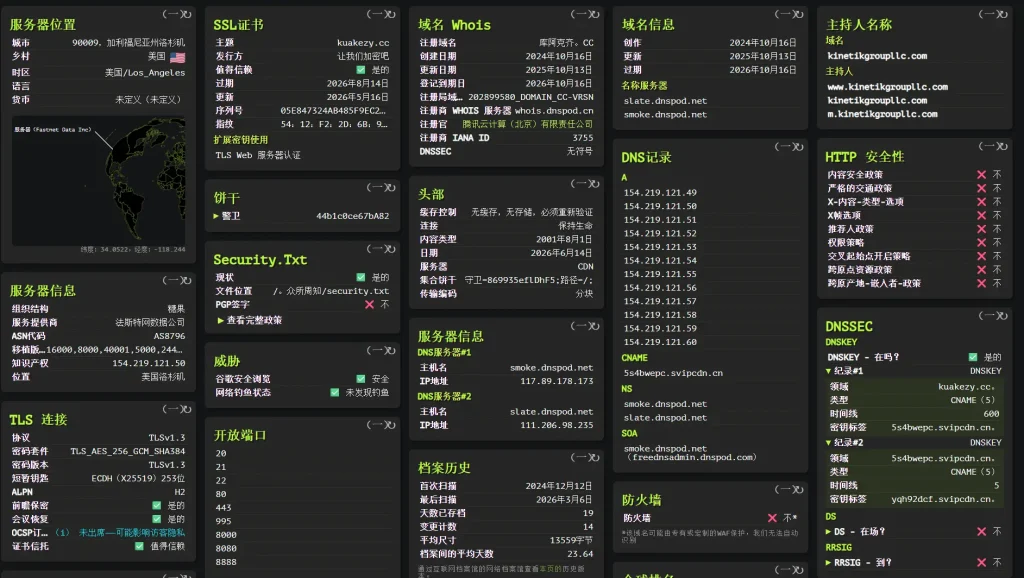Refresh the Security.Txt card
The height and width of the screenshot is (578, 1024).
tap(391, 249)
